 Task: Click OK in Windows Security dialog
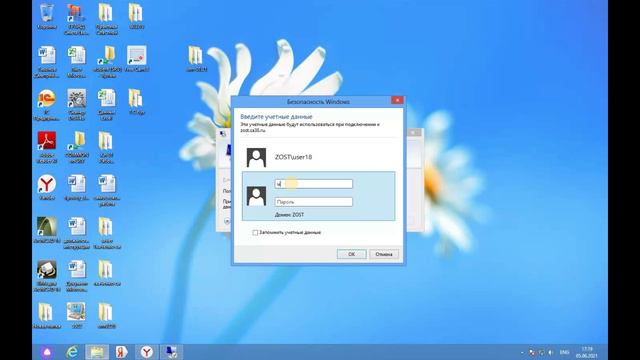tap(351, 254)
